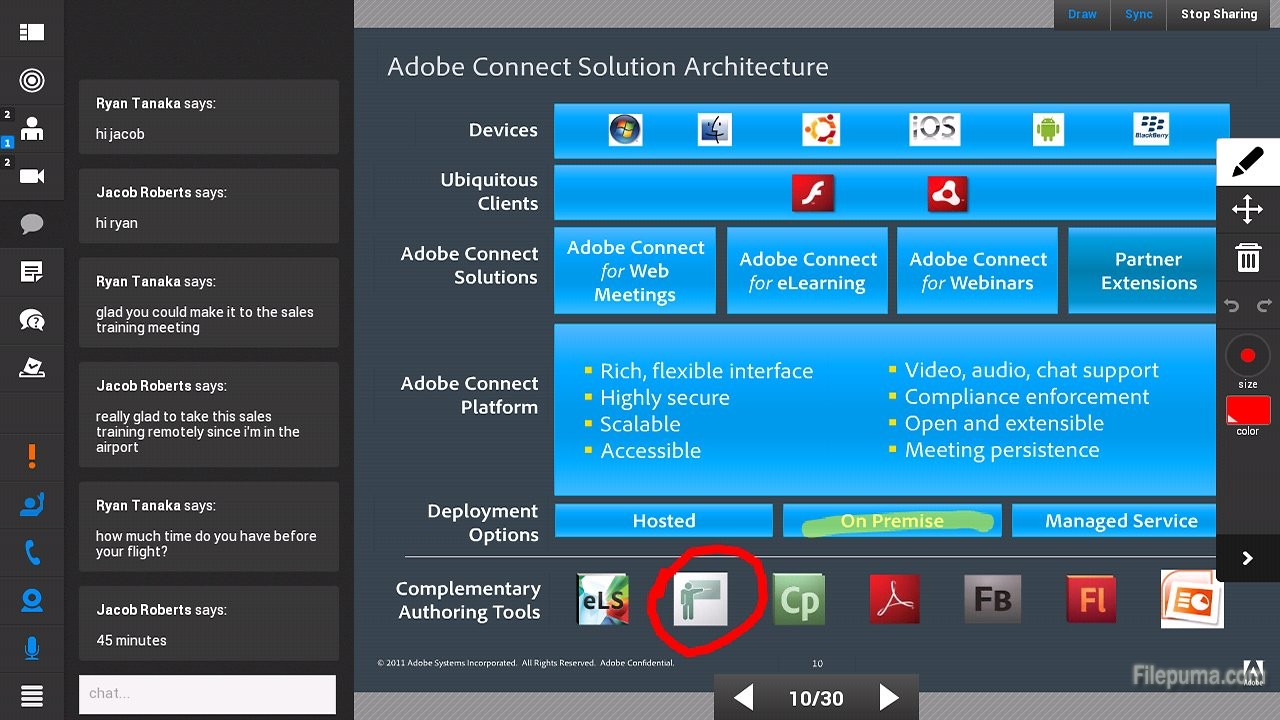Switch to the Draw tab
The height and width of the screenshot is (720, 1280).
click(1082, 14)
